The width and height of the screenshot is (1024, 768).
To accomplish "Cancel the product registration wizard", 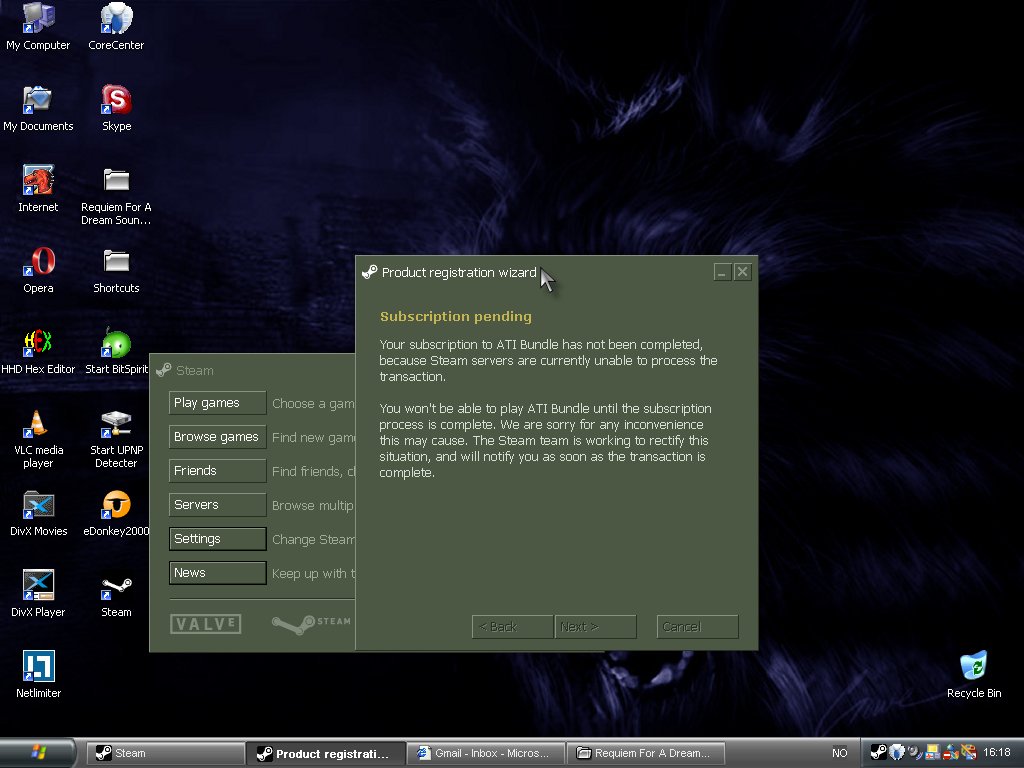I will pos(697,627).
